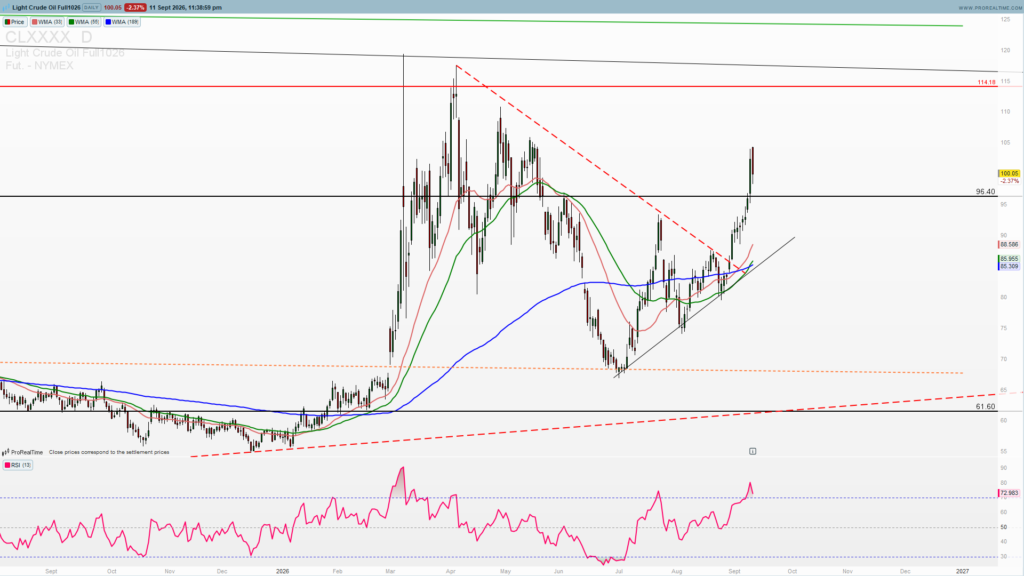Click the Dec label near 2027 on time axis
Screen dimensions: 1024x576
click(x=905, y=571)
